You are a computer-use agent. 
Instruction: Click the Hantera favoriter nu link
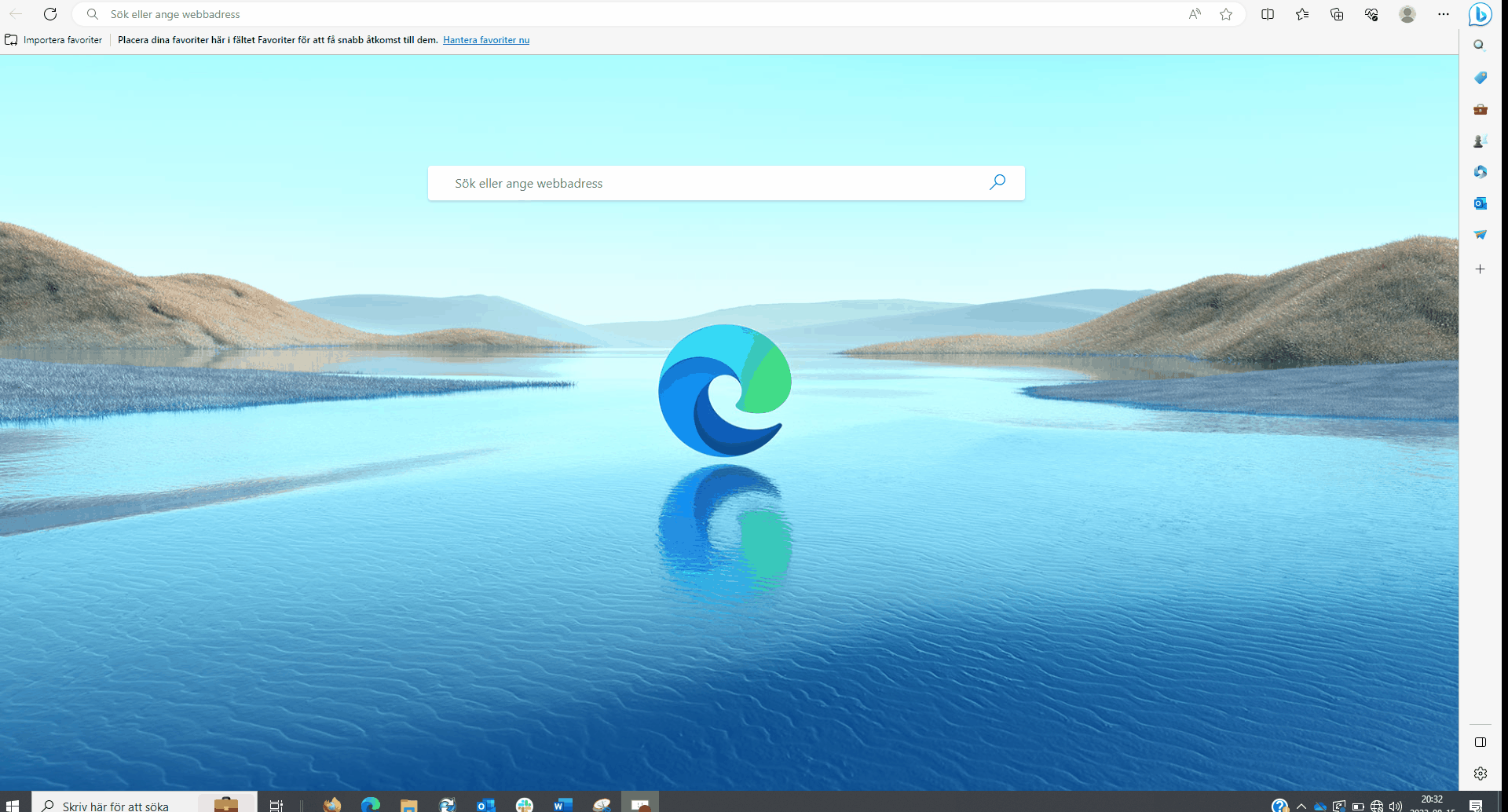pyautogui.click(x=486, y=40)
